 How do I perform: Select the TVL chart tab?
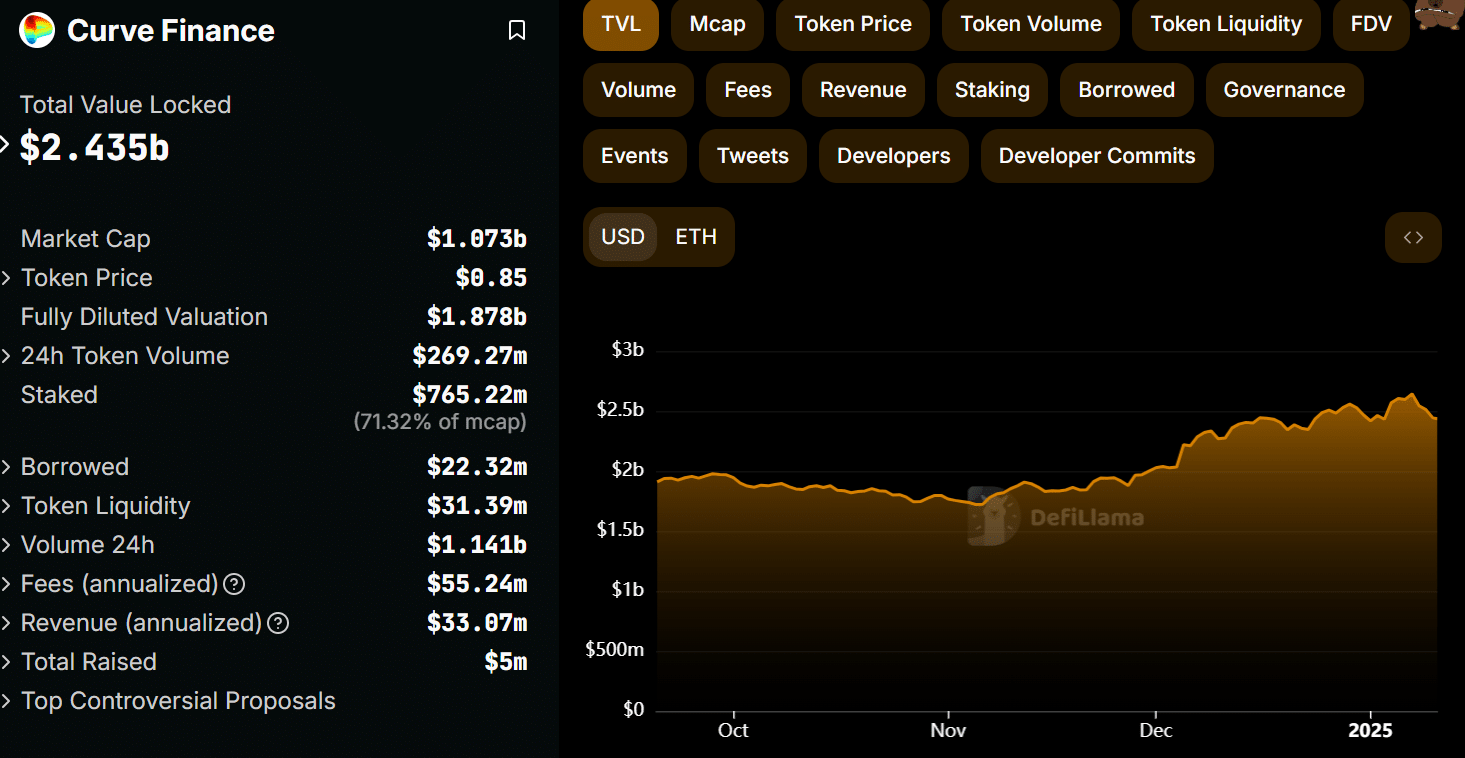pyautogui.click(x=620, y=24)
